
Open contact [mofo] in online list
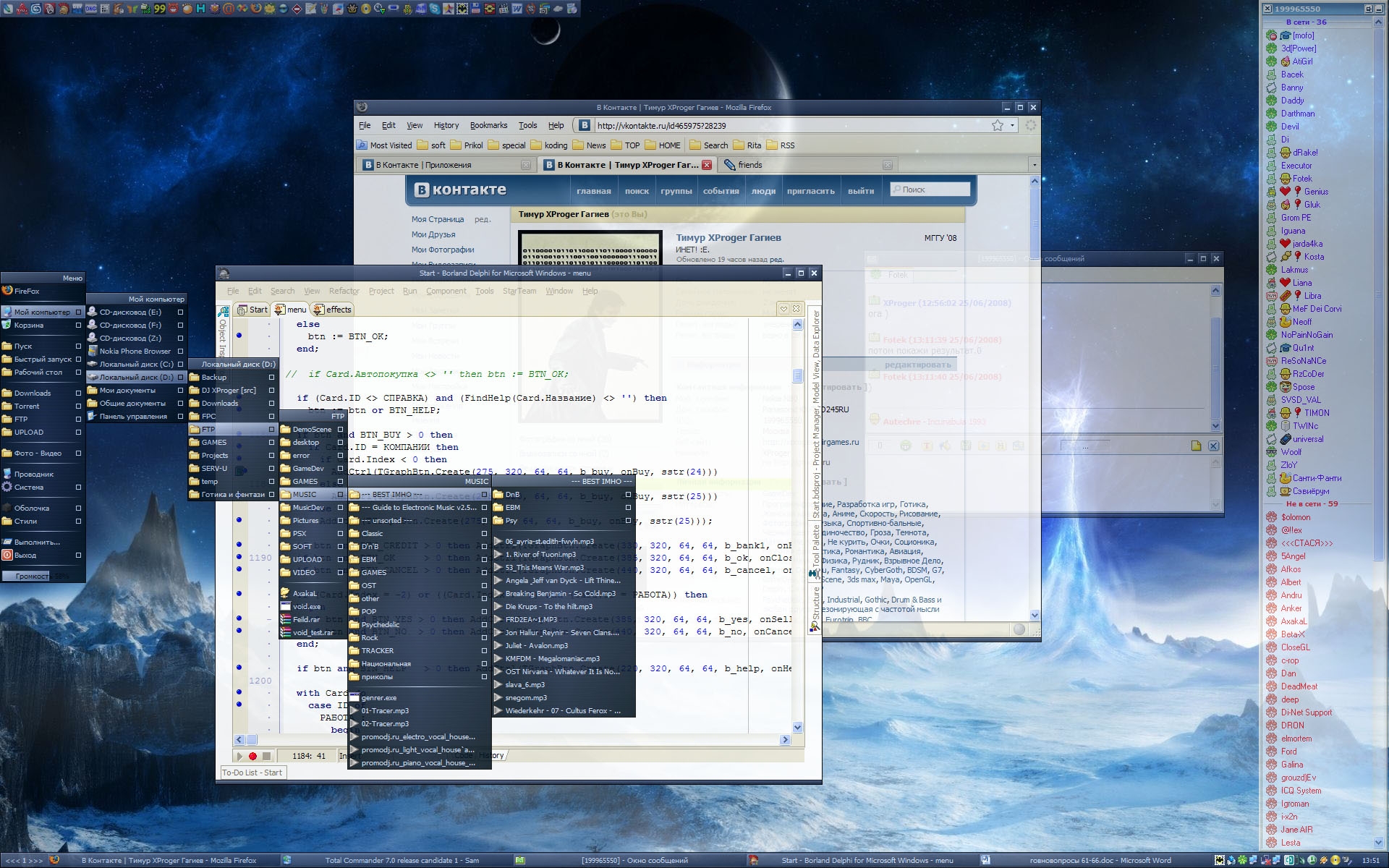1304,35
